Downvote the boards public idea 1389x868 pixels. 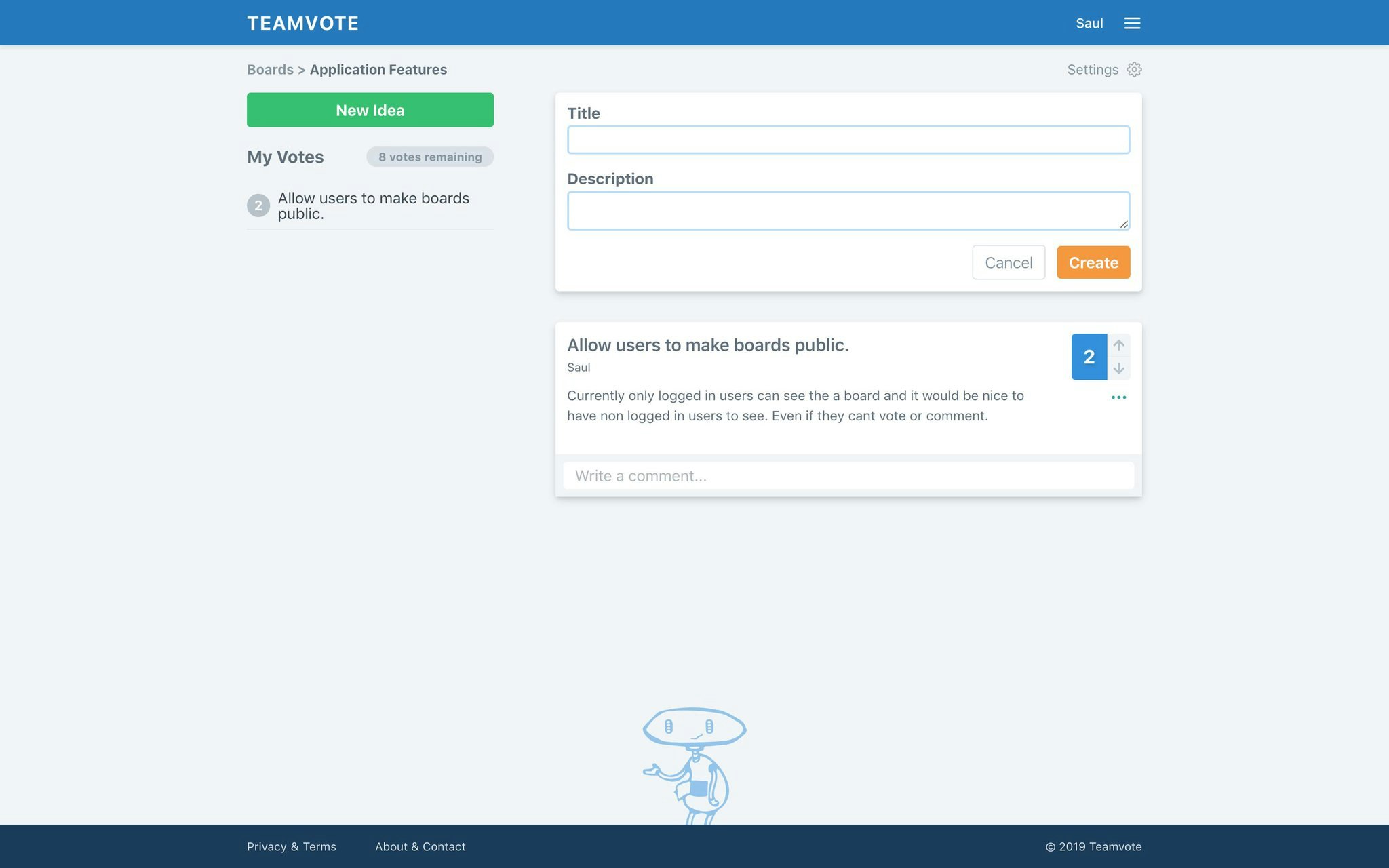tap(1118, 368)
